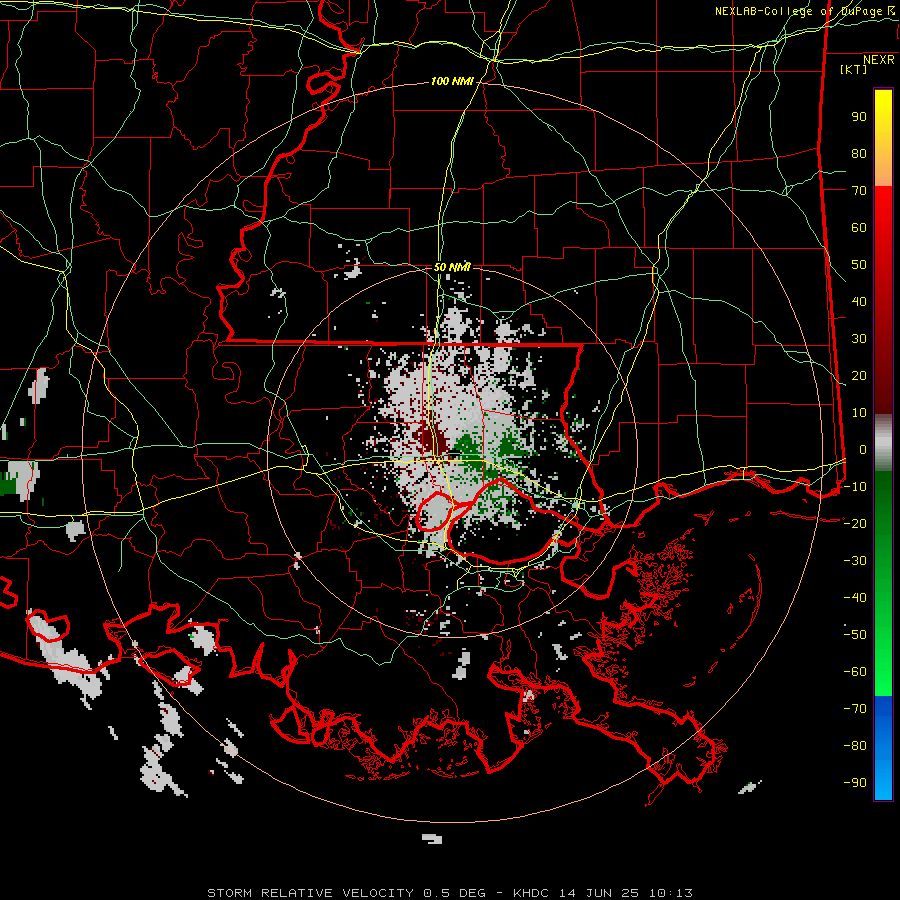Click the 80 value on velocity scale
Viewport: 900px width, 900px height.
click(x=859, y=153)
